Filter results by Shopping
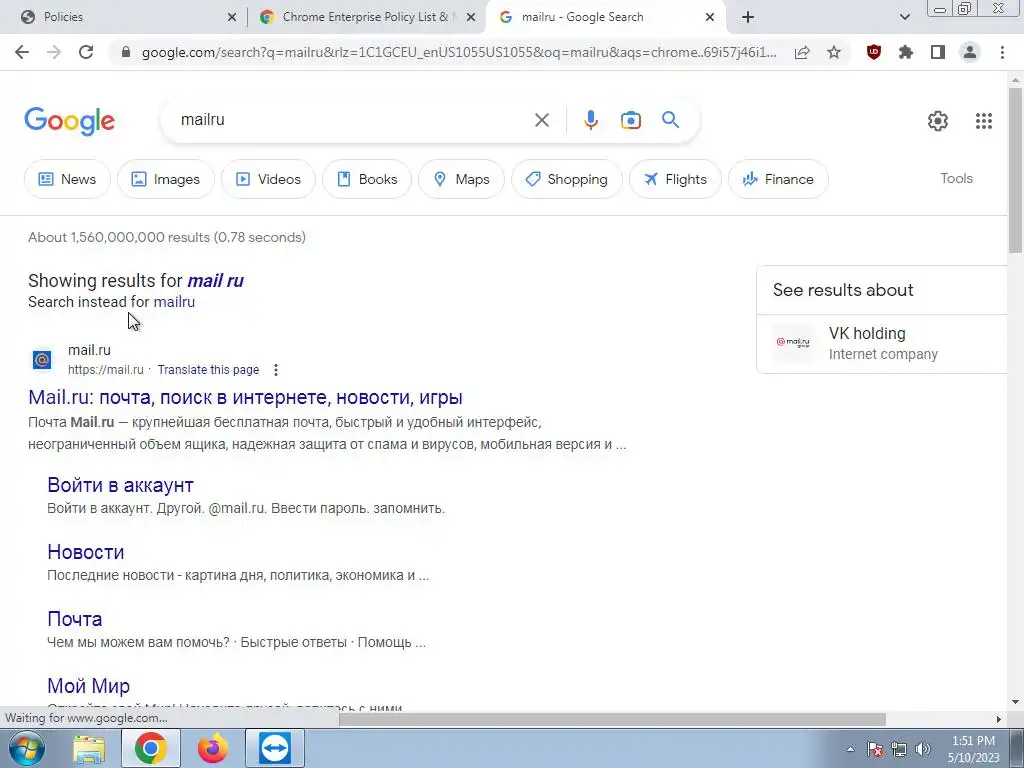The width and height of the screenshot is (1024, 768). click(x=567, y=179)
